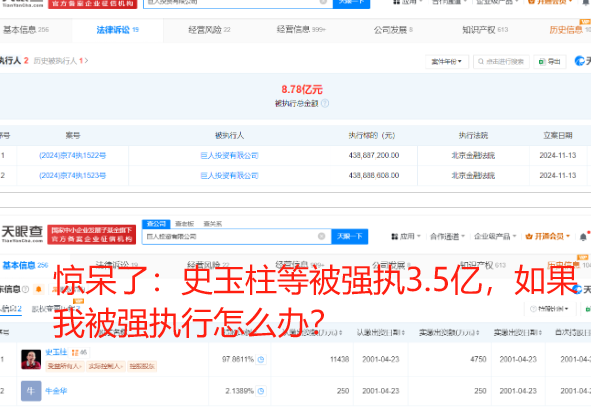This screenshot has height=408, width=591.
Task: Click chart icon beside 97.8611%
Action: point(261,360)
